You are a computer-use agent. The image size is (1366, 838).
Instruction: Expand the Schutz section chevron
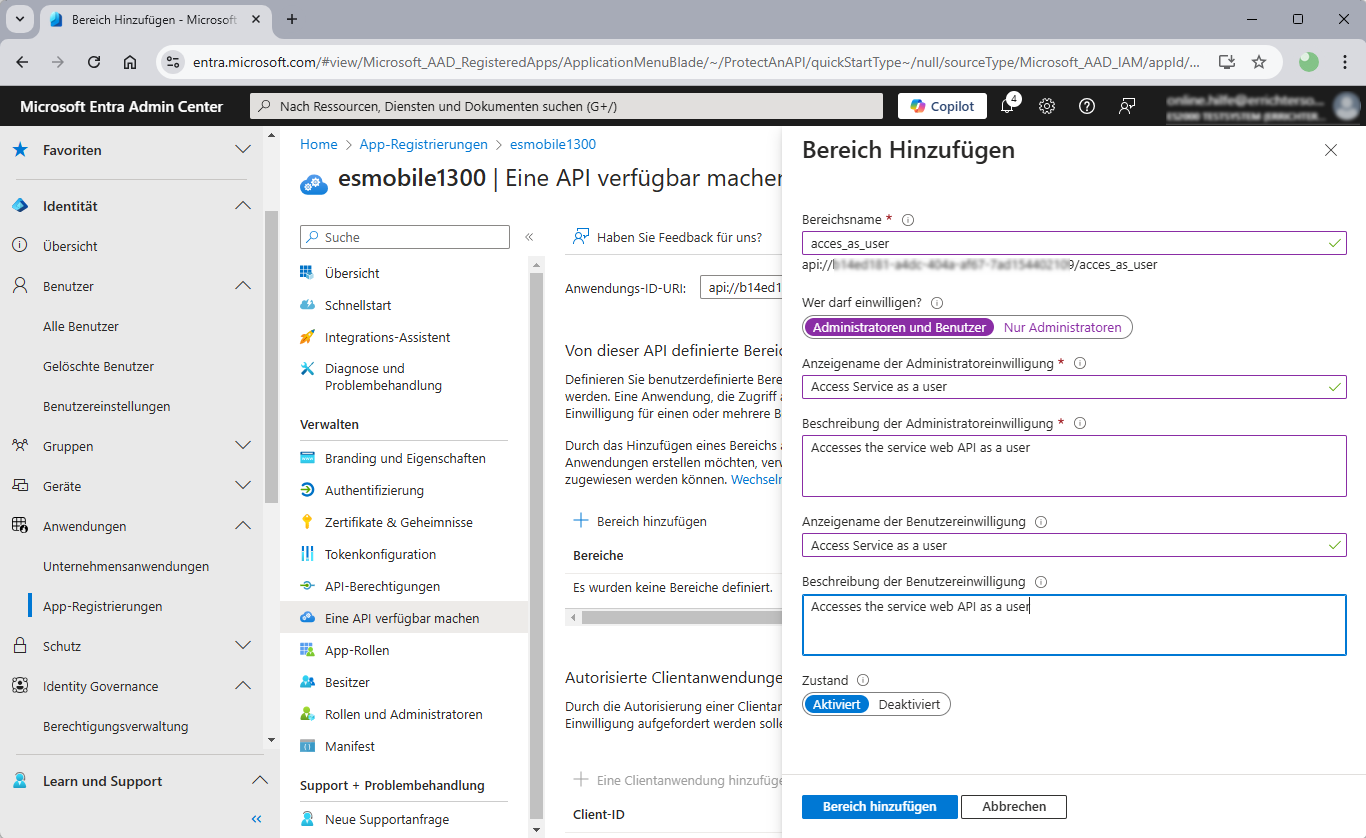(243, 646)
